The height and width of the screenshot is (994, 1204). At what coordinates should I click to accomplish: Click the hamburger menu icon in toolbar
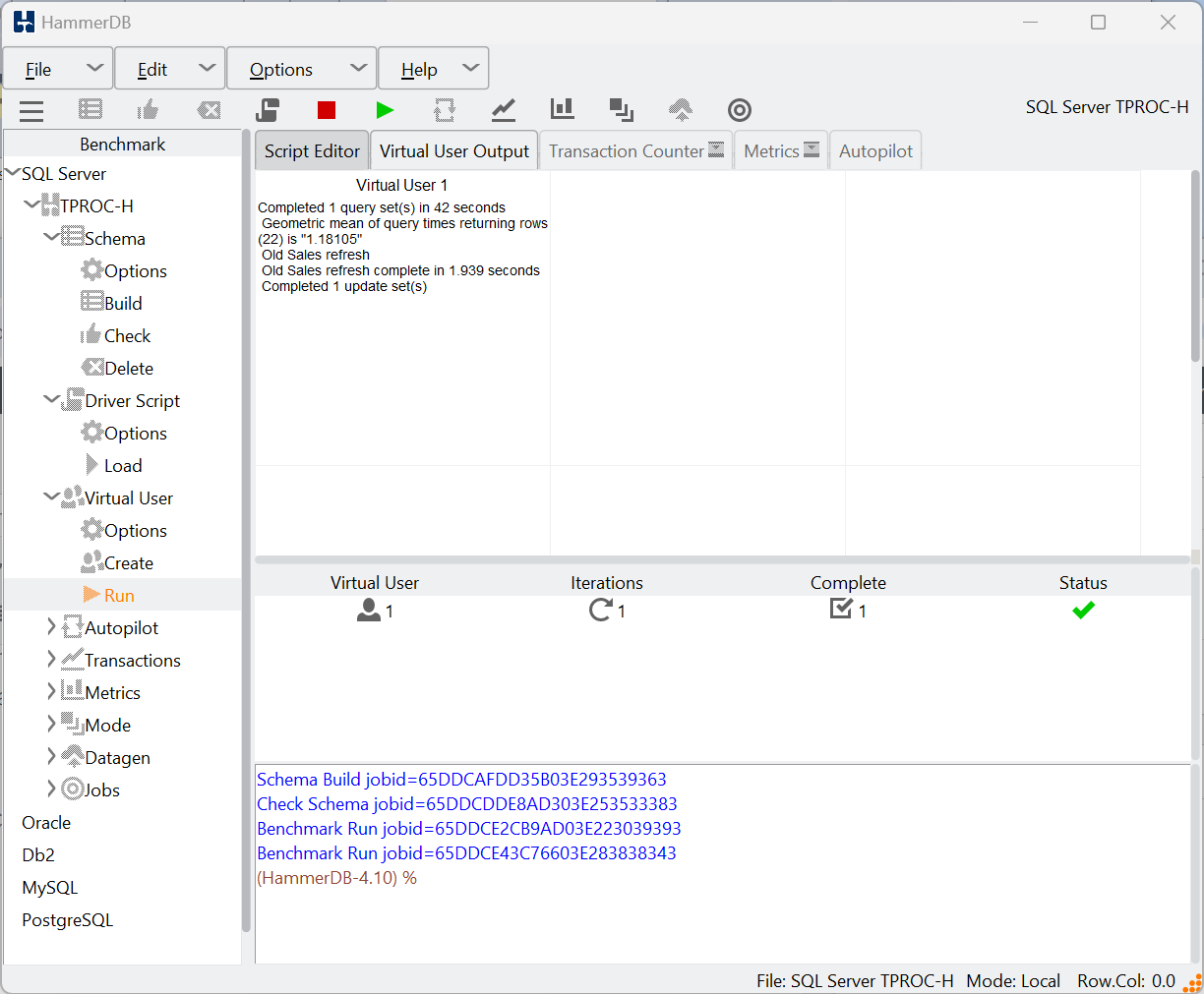point(31,110)
